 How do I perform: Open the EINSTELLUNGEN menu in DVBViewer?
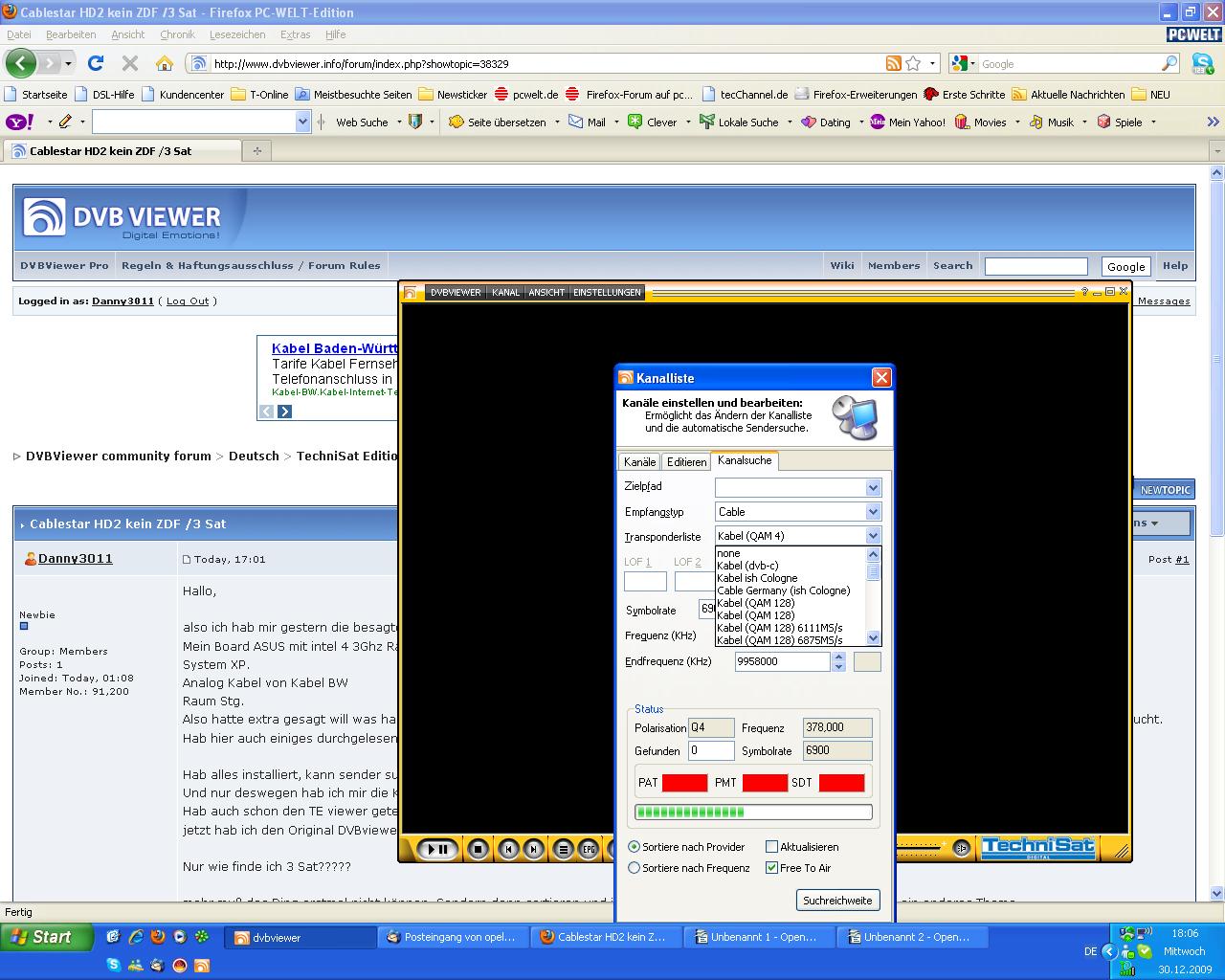pyautogui.click(x=607, y=292)
